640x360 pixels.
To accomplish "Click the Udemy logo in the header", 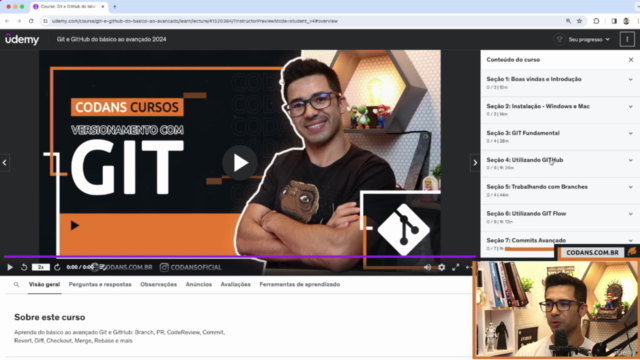I will [x=22, y=40].
